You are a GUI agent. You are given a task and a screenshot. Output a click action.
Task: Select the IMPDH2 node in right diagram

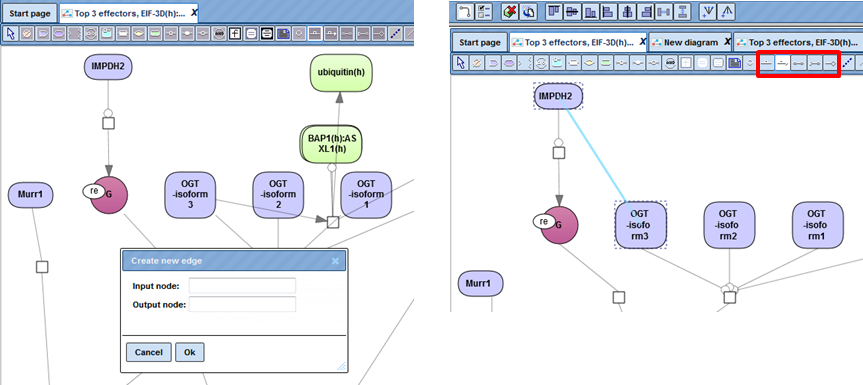pos(559,96)
